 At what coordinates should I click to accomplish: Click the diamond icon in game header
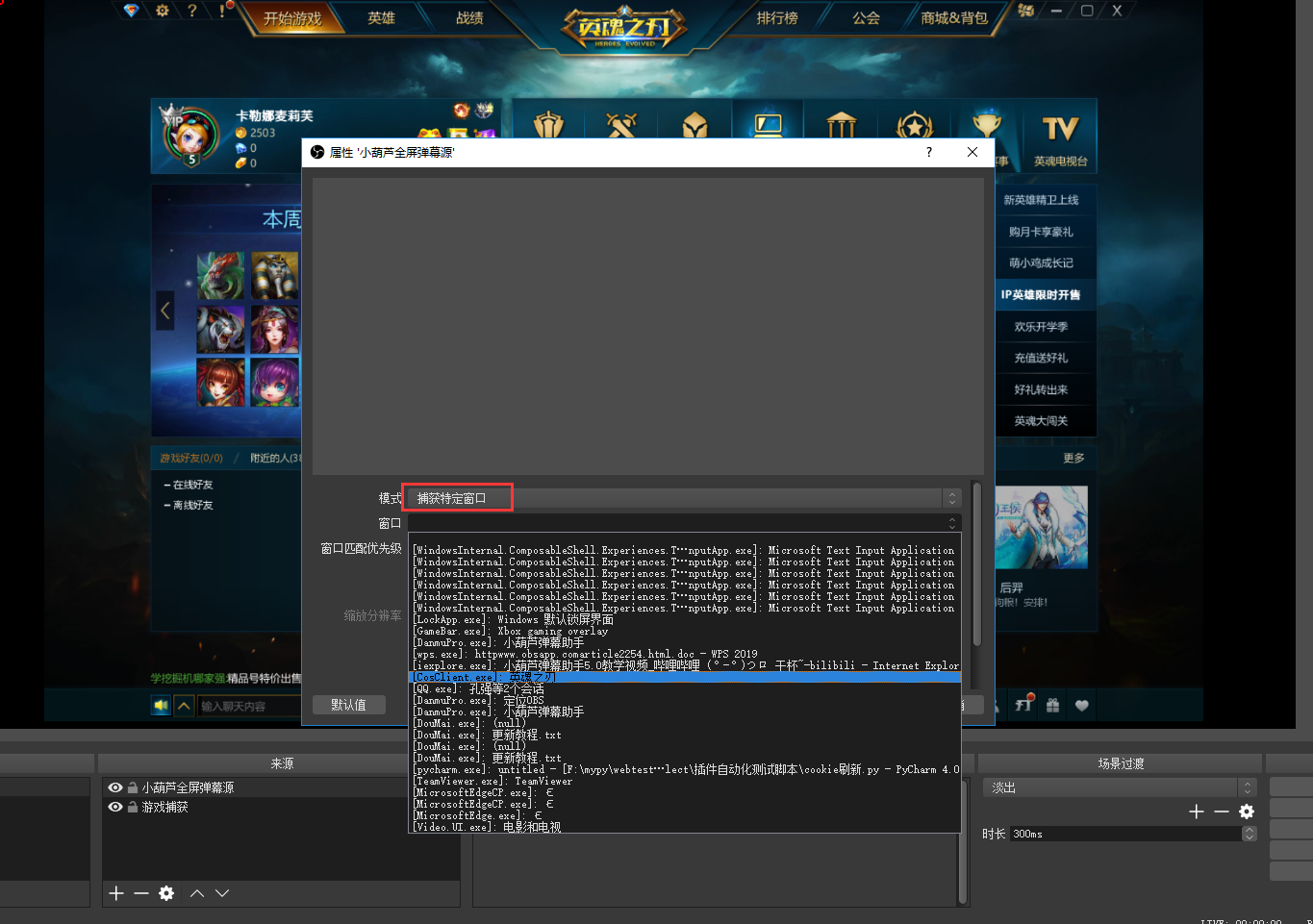click(x=132, y=11)
